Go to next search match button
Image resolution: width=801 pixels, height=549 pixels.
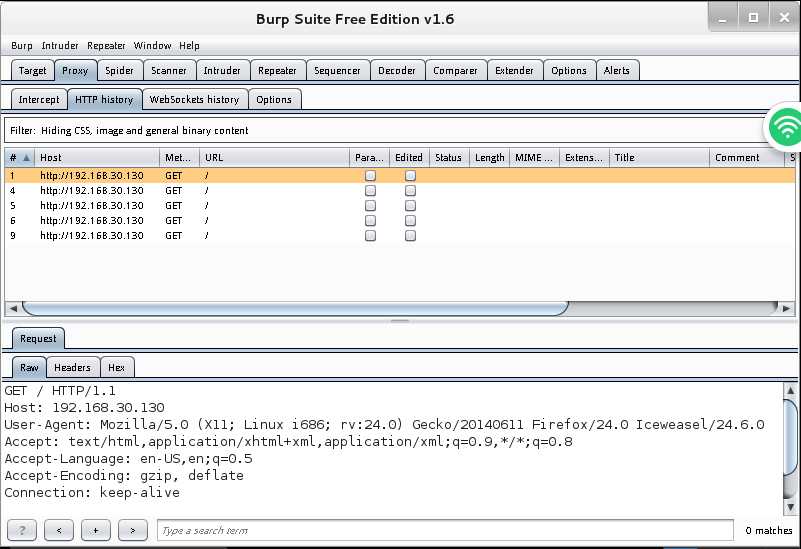133,530
